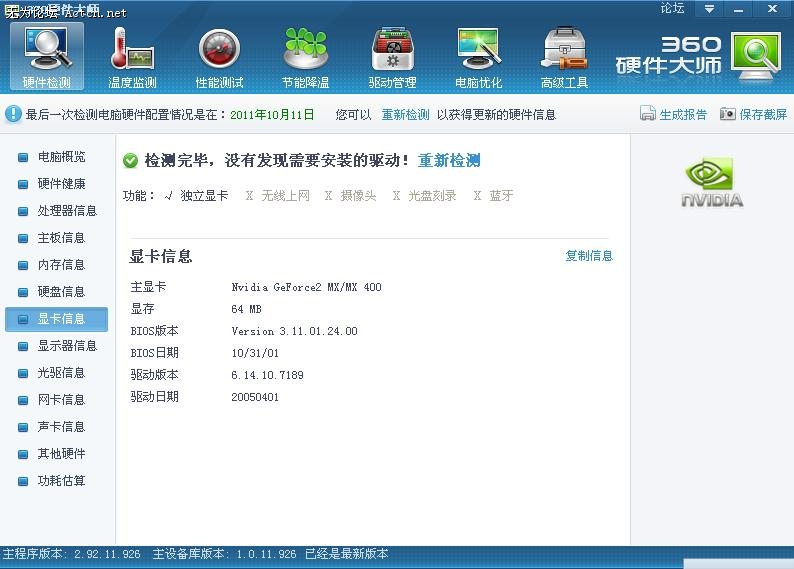Click the 20050401 driver date value
Screen dimensions: 794x569
point(255,397)
